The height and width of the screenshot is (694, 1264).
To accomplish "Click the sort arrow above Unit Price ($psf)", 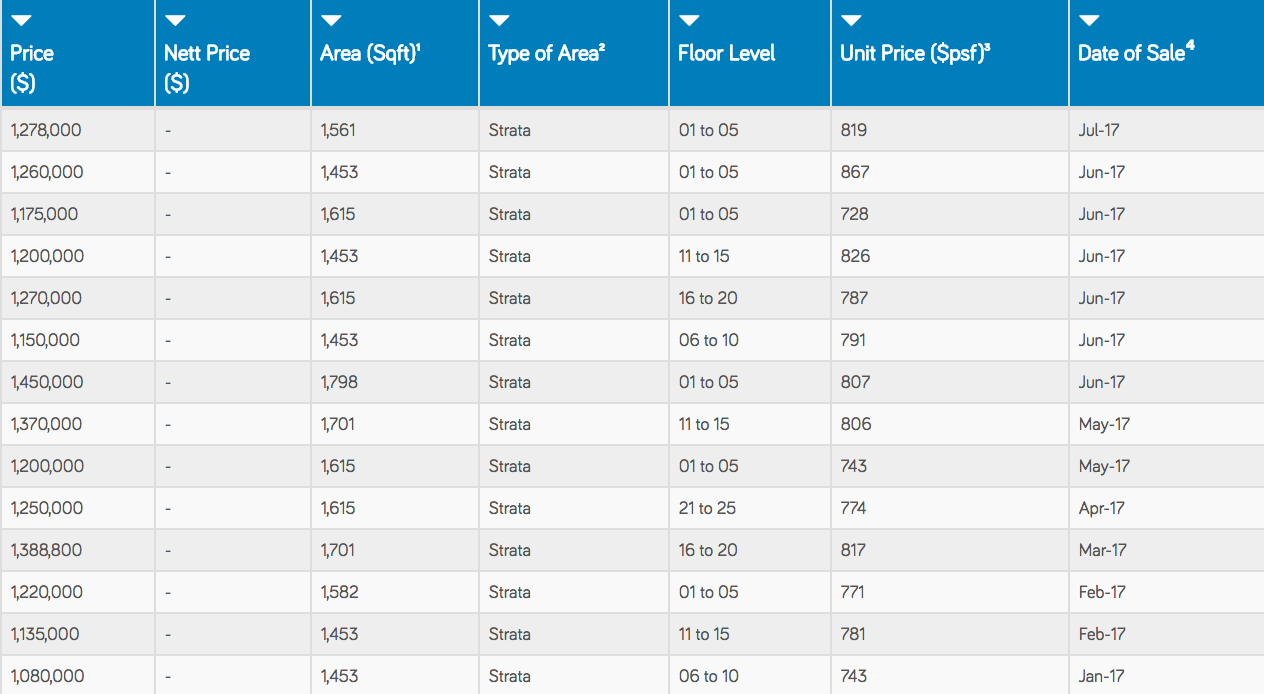I will [852, 21].
